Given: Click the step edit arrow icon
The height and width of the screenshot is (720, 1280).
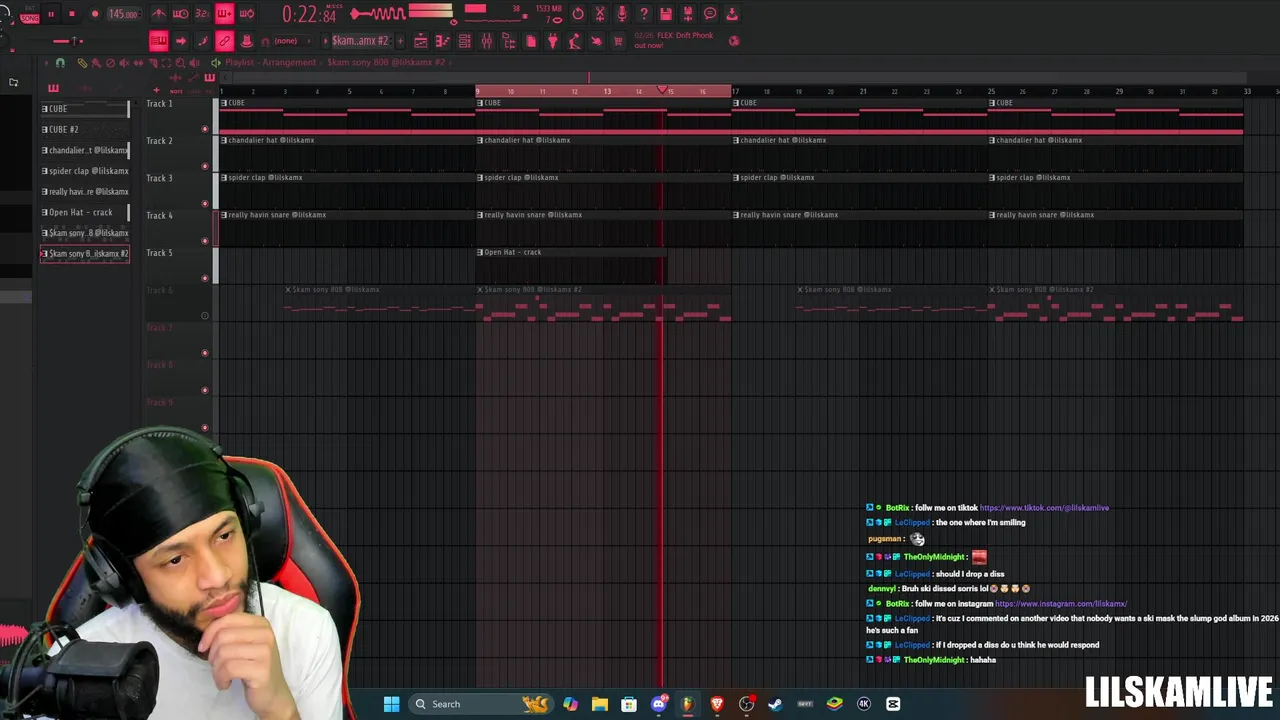Looking at the screenshot, I should 181,41.
